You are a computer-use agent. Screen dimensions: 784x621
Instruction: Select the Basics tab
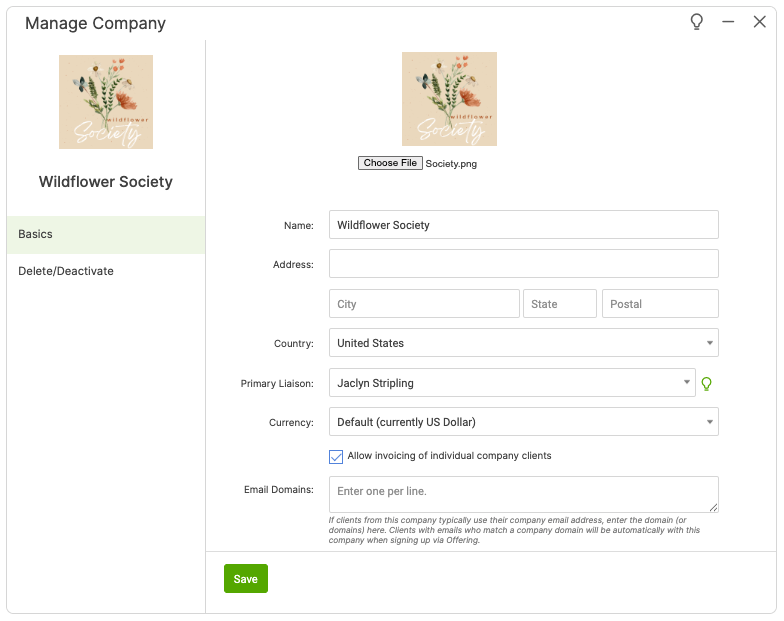106,234
